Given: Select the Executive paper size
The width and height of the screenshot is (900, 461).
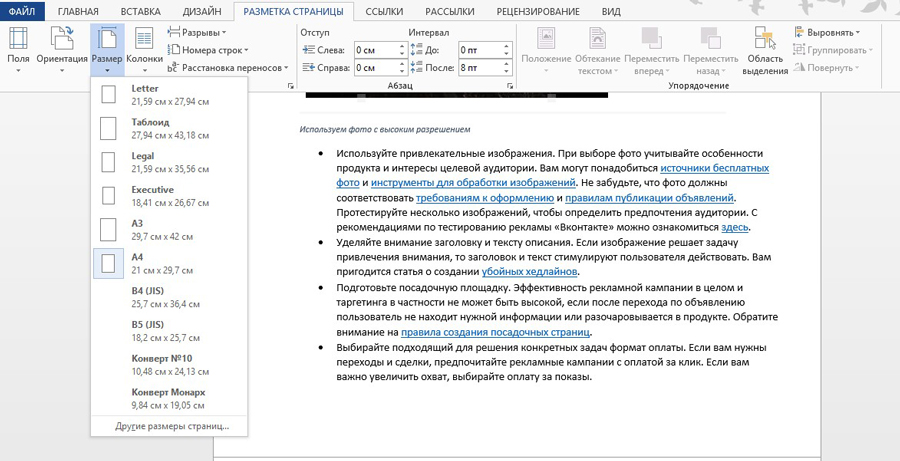Looking at the screenshot, I should [169, 196].
